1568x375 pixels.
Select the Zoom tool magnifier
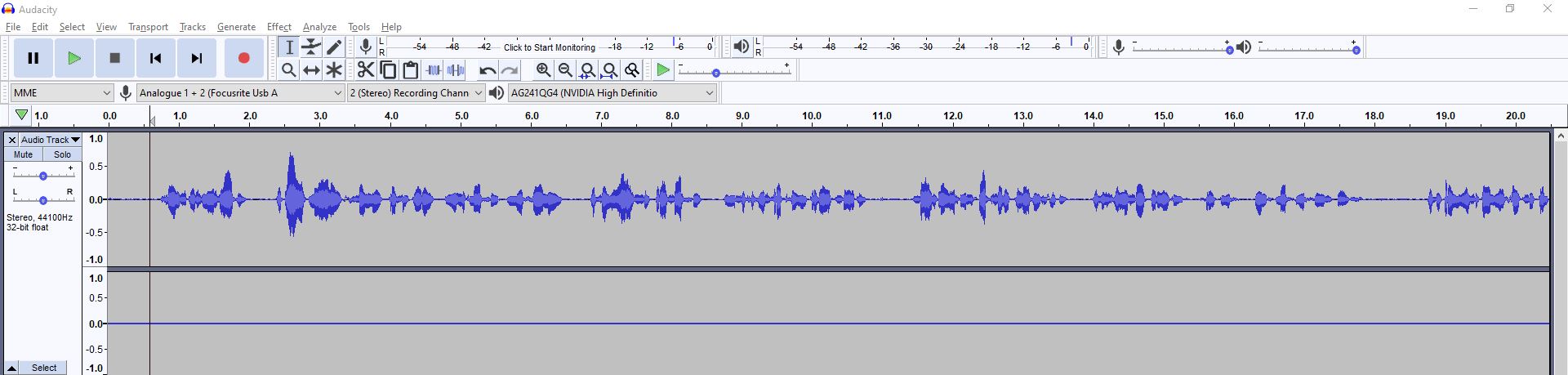289,70
